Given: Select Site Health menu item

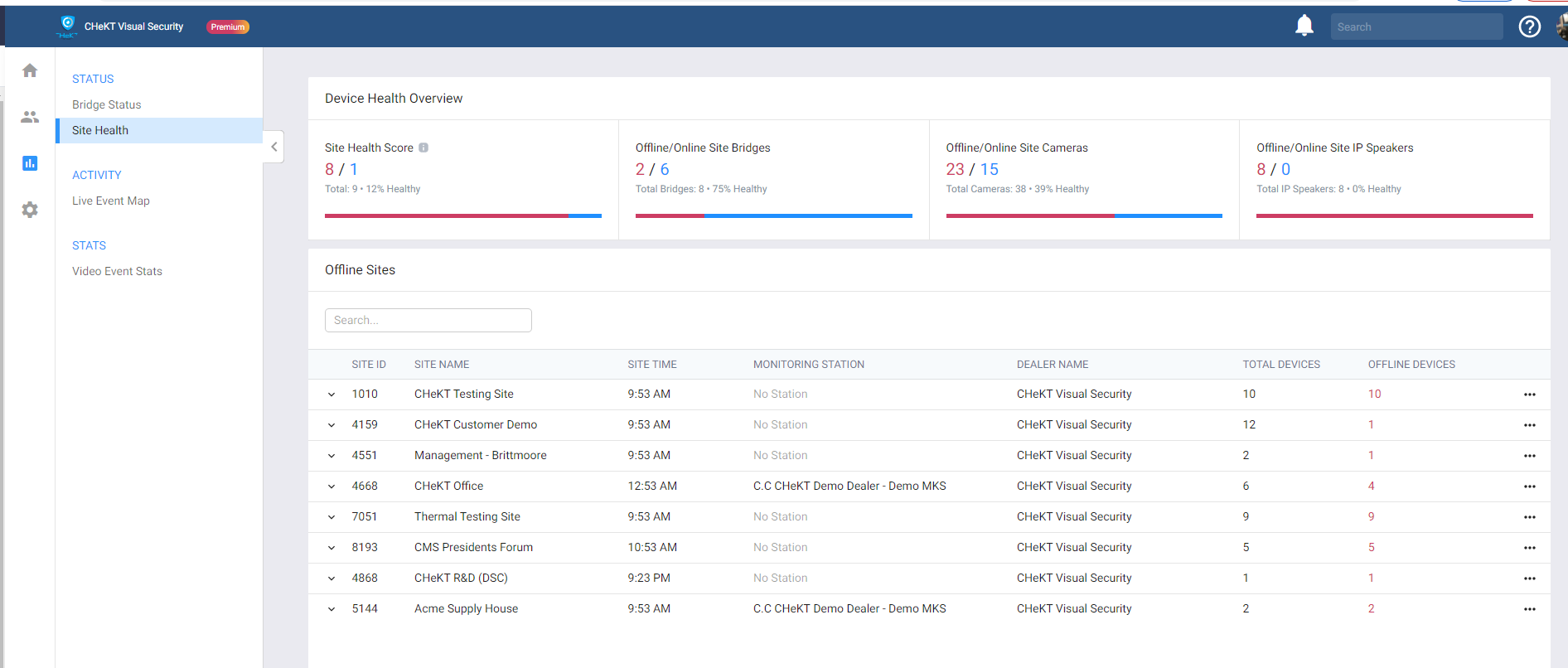Looking at the screenshot, I should (x=159, y=130).
